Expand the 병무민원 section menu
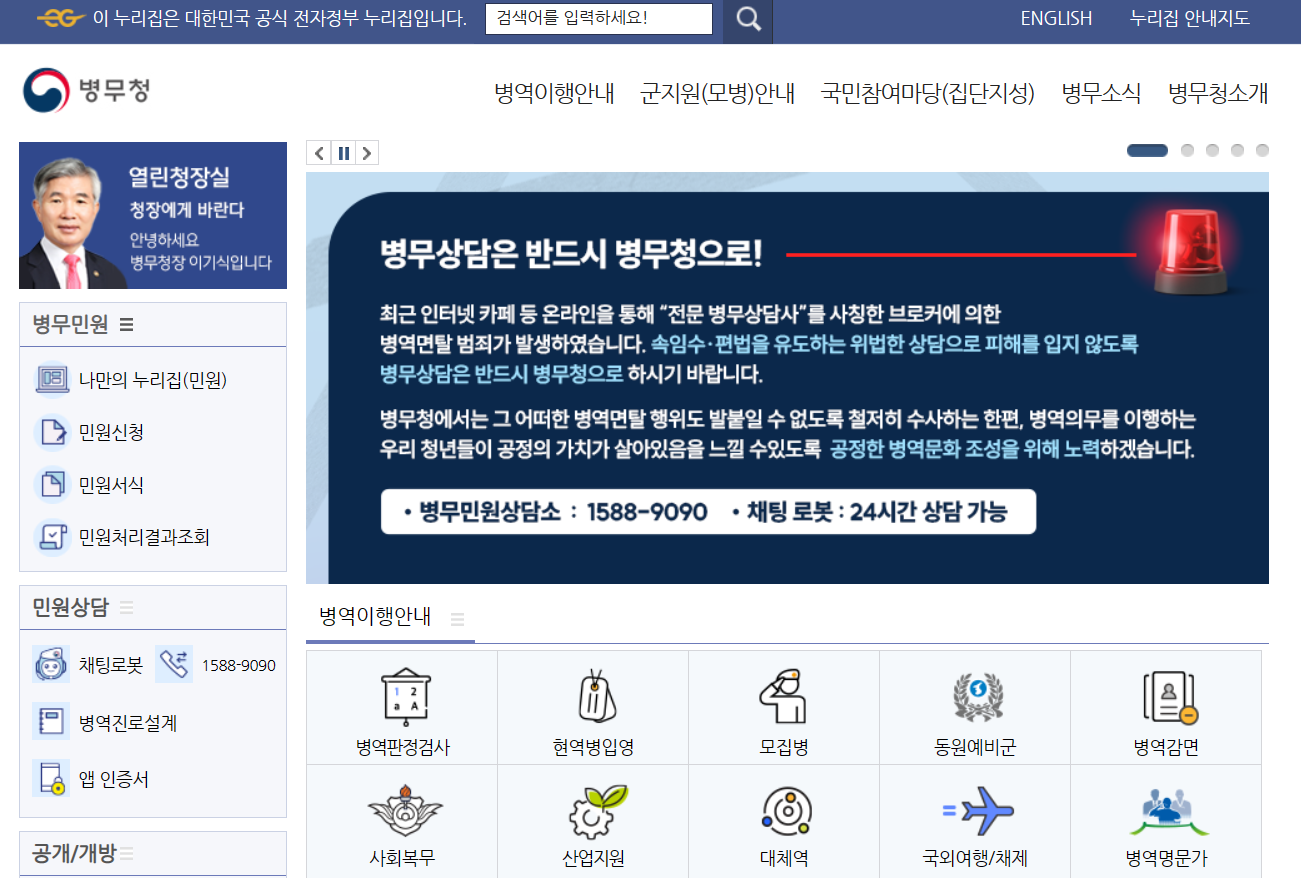Viewport: 1301px width, 878px height. [126, 323]
